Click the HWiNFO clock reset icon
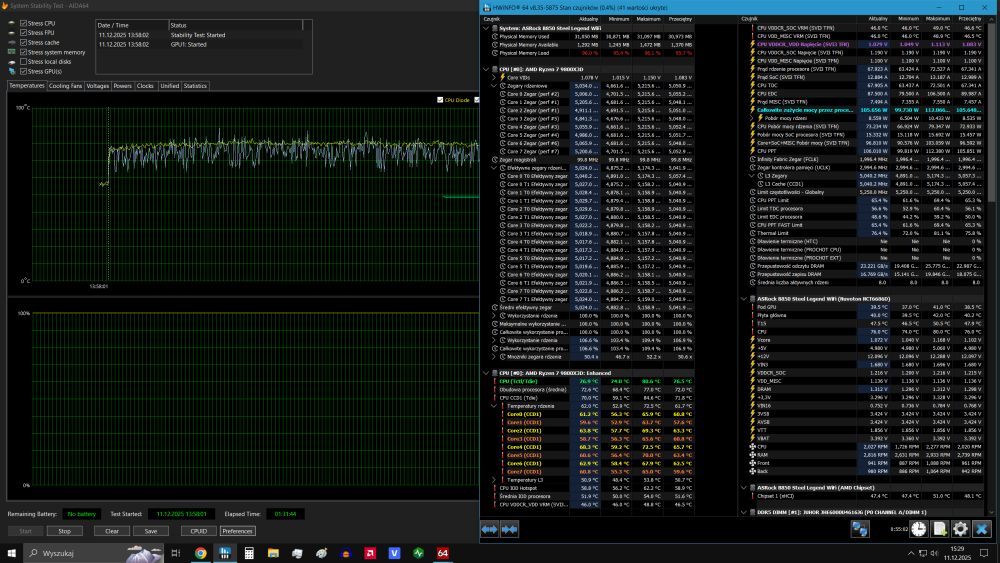Image resolution: width=1000 pixels, height=563 pixels. 917,528
